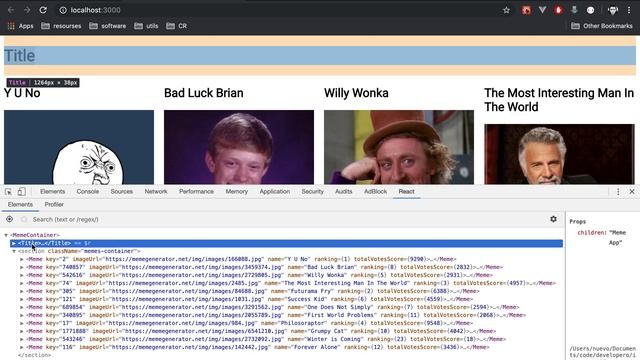
Task: Switch to the Network tab
Action: point(156,191)
